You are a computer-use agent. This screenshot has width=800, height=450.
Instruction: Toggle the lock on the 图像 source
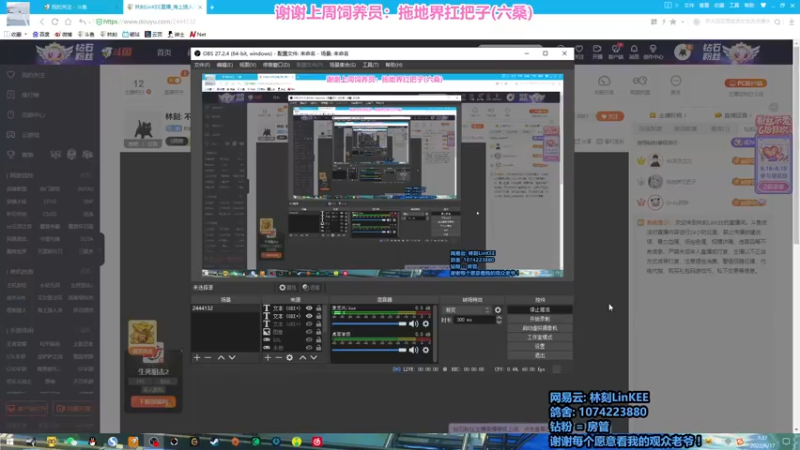click(318, 332)
